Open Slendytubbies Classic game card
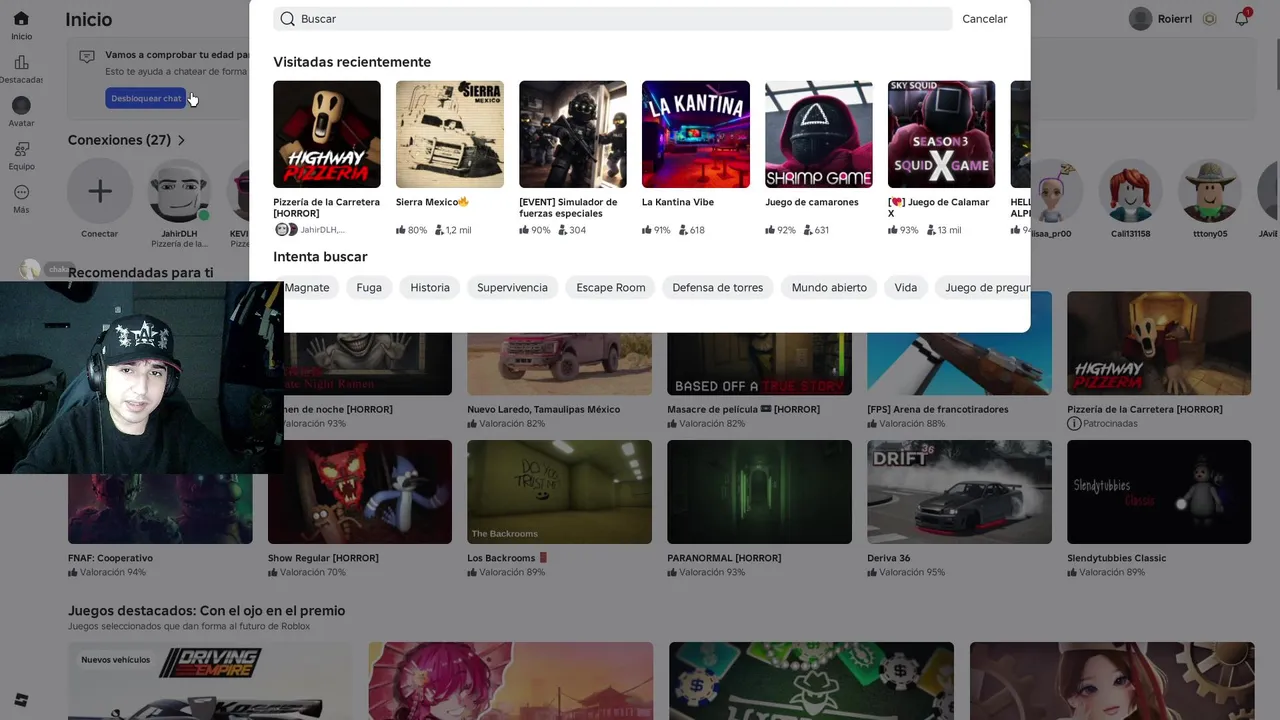 [x=1159, y=509]
